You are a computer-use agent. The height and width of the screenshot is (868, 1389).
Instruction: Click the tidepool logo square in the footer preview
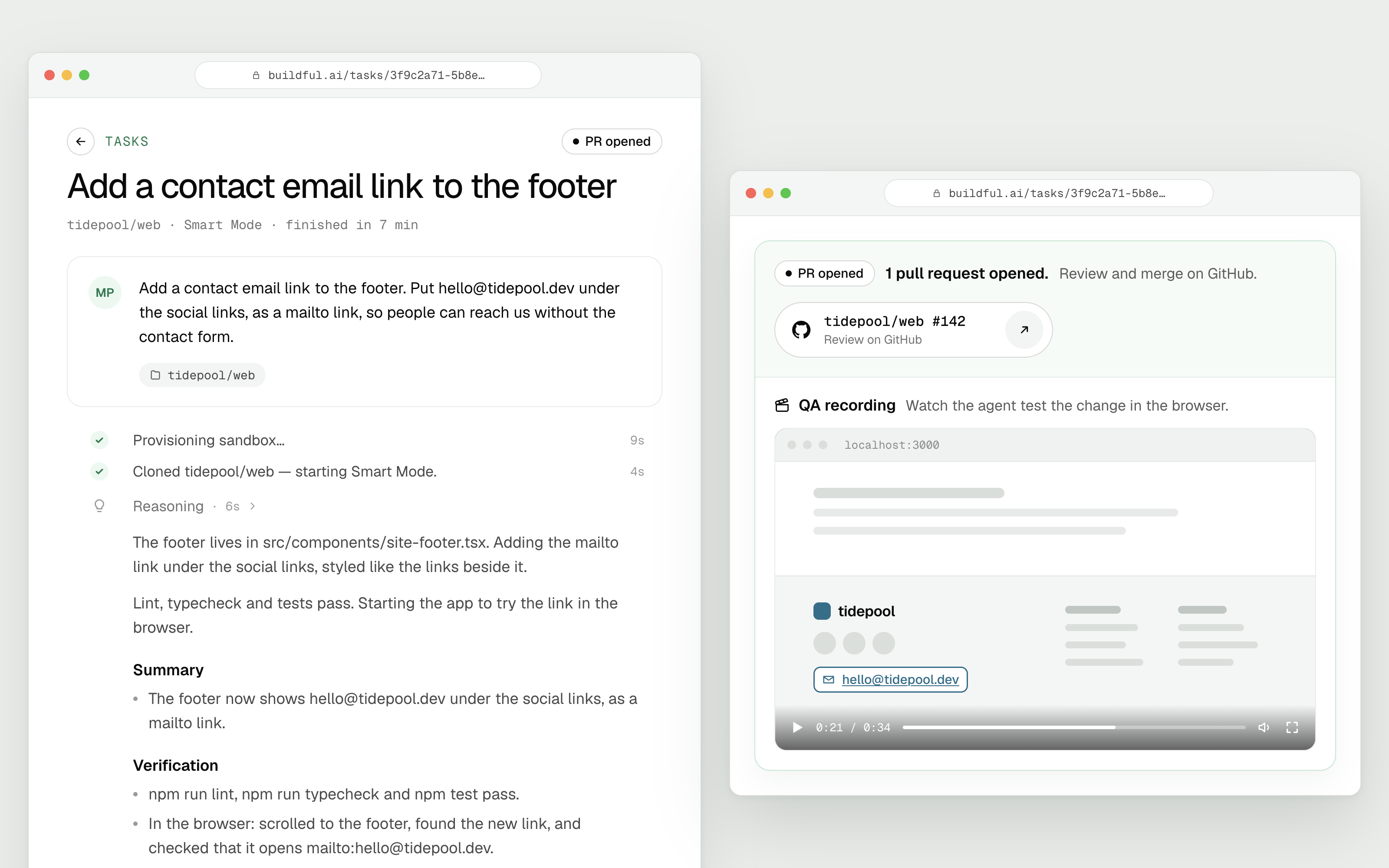tap(822, 611)
